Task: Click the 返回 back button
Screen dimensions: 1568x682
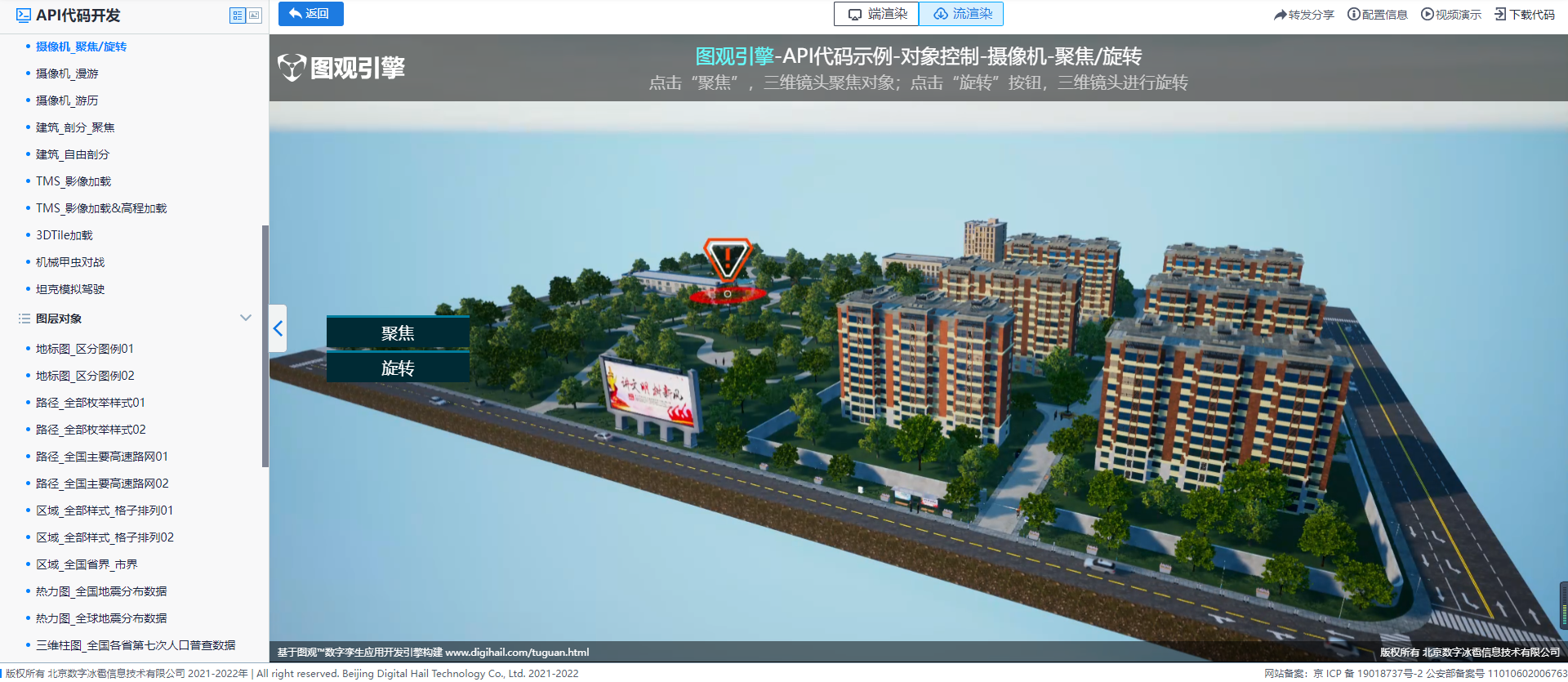Action: [310, 14]
